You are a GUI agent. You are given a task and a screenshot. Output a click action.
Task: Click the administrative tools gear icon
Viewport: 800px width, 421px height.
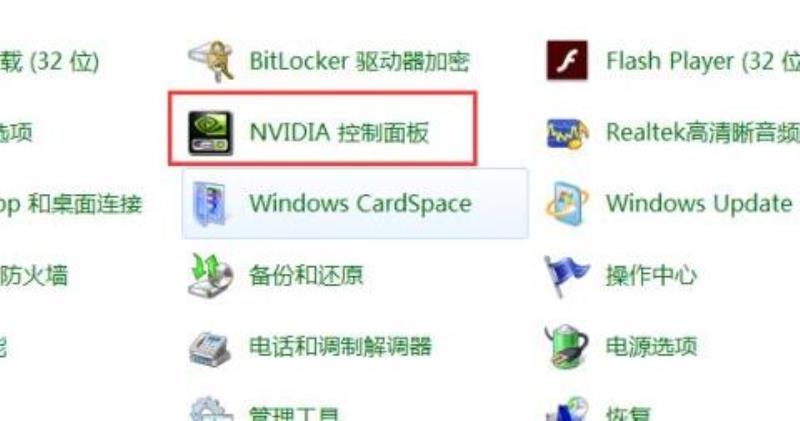210,409
